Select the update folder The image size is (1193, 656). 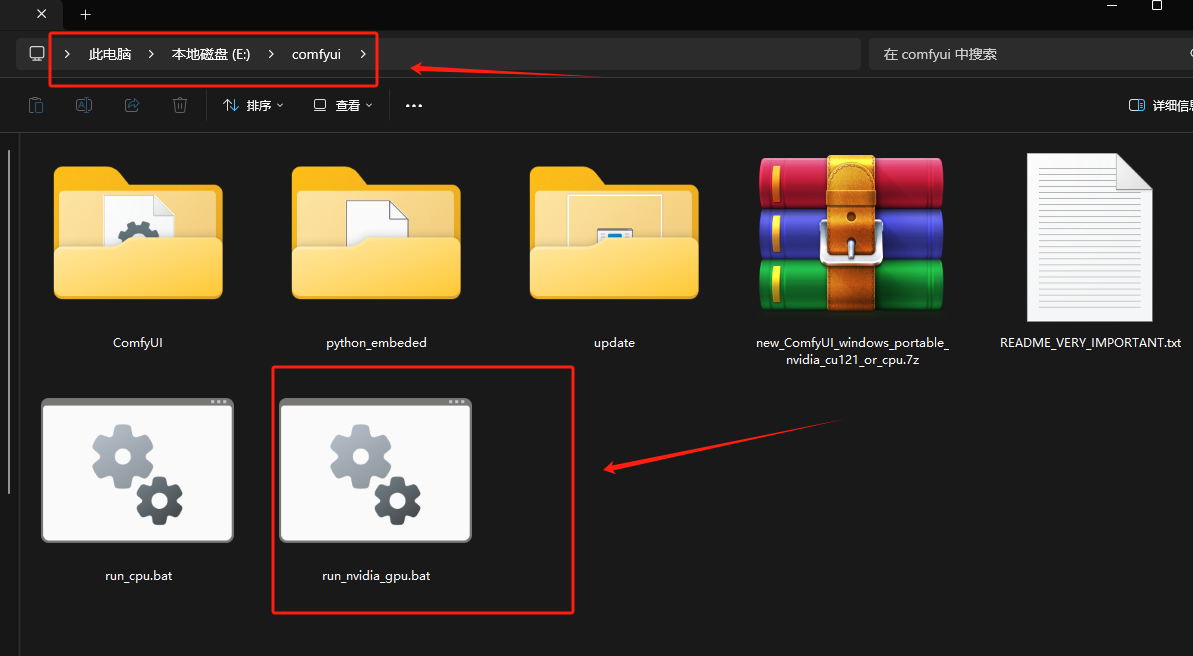[614, 257]
